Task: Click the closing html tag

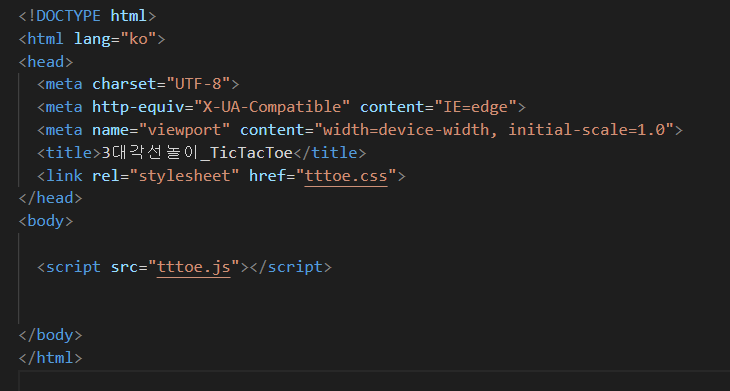Action: pyautogui.click(x=50, y=358)
